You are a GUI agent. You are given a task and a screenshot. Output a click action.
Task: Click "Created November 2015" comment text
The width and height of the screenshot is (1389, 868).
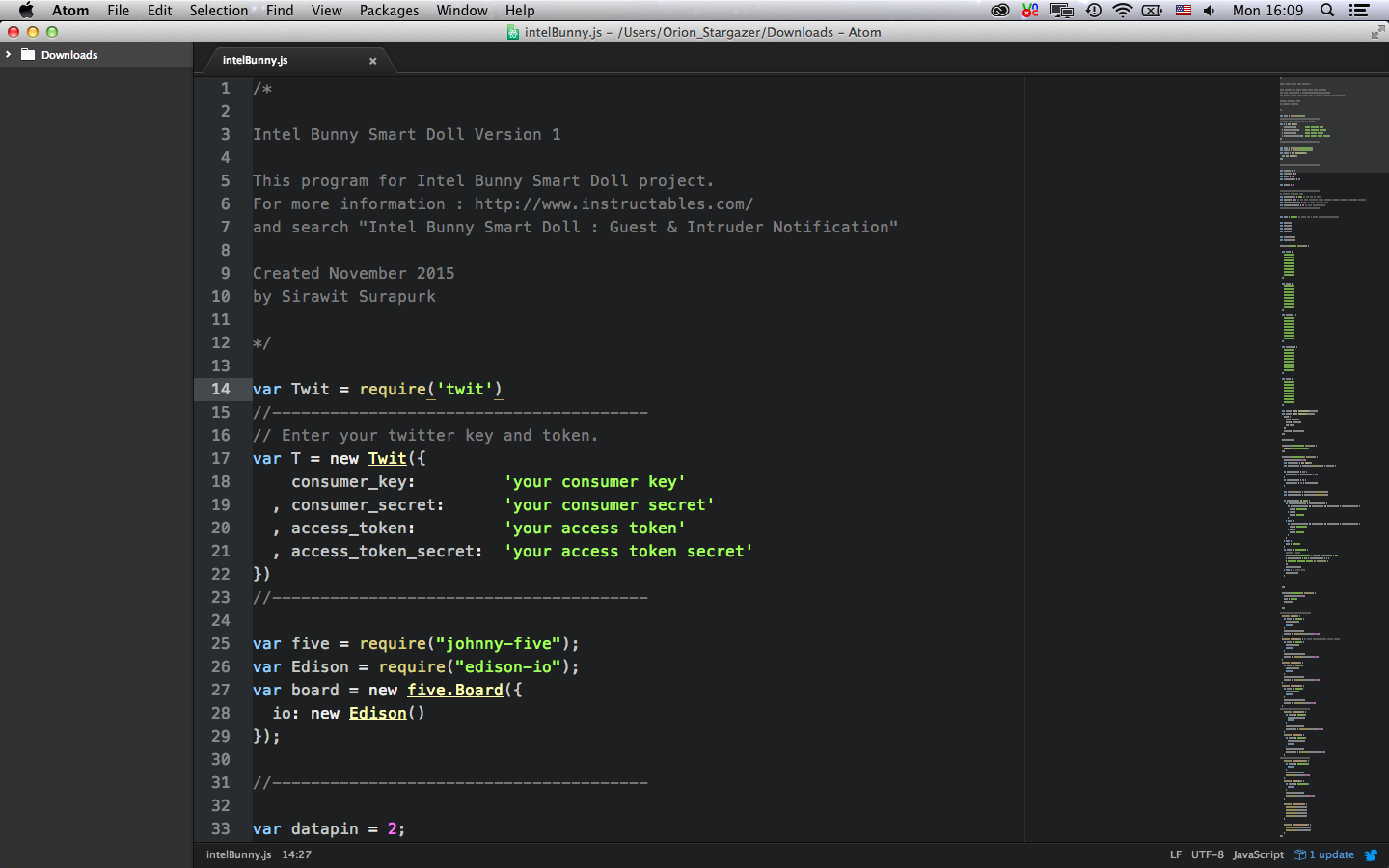click(x=354, y=273)
